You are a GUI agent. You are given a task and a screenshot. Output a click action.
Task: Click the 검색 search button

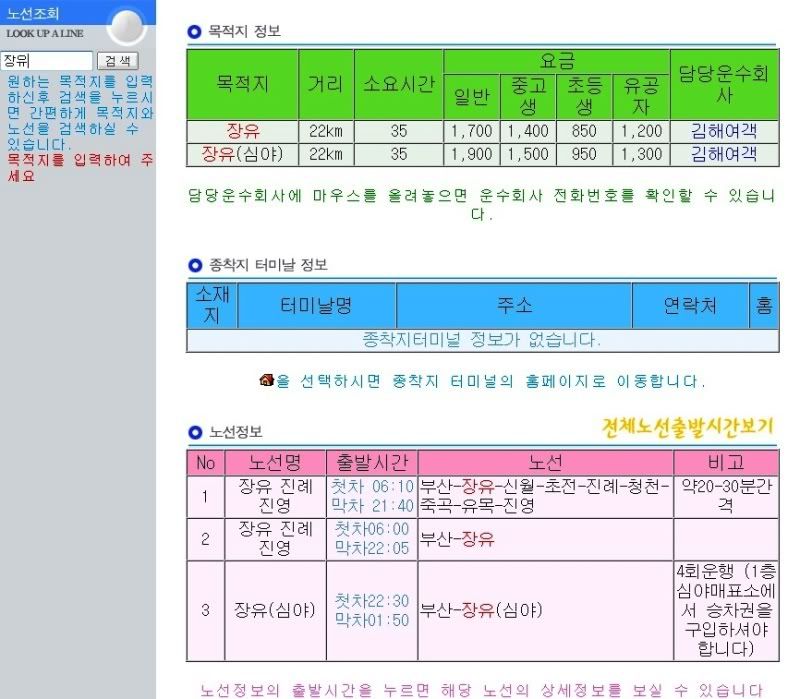pyautogui.click(x=116, y=61)
